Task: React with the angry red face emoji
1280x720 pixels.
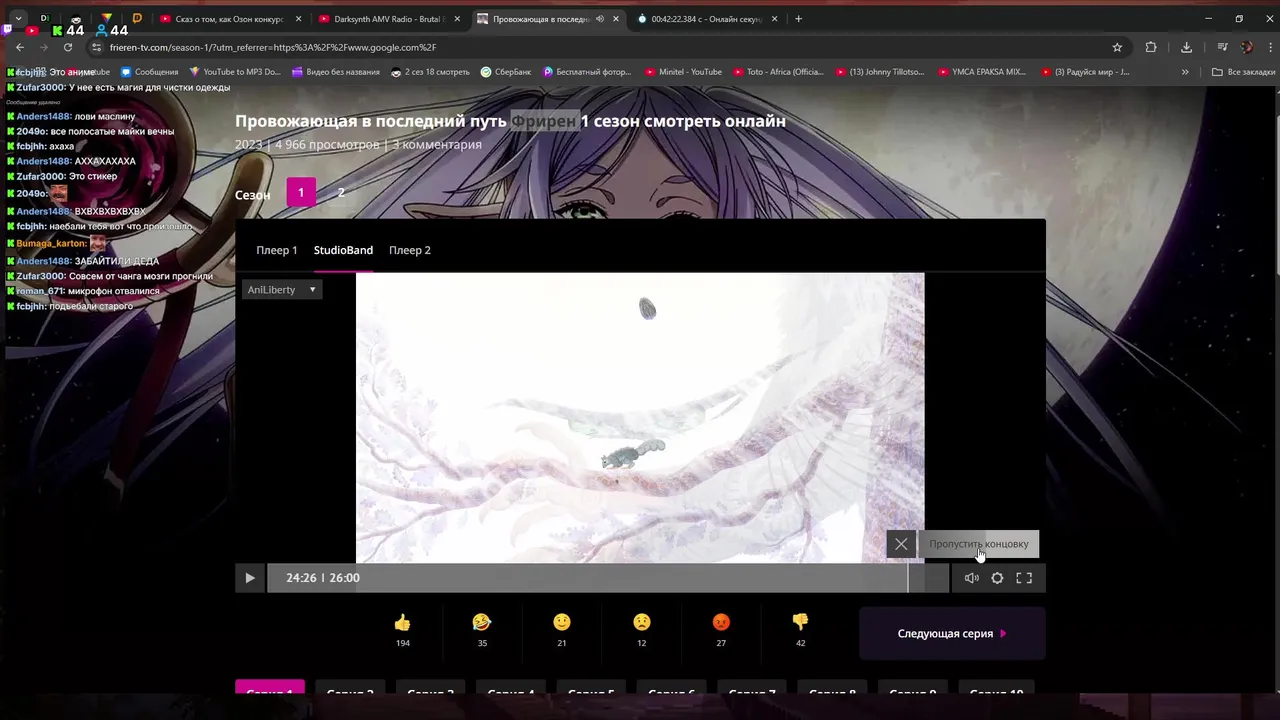Action: 721,623
